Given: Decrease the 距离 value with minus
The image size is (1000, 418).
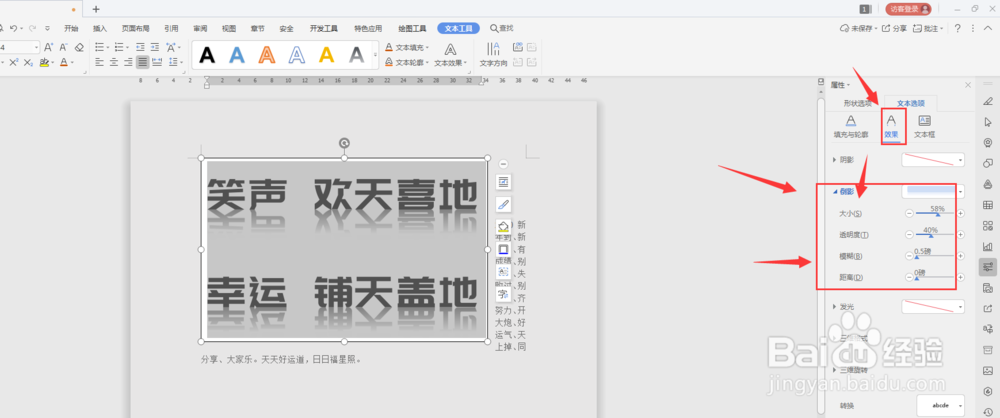Looking at the screenshot, I should [x=909, y=278].
